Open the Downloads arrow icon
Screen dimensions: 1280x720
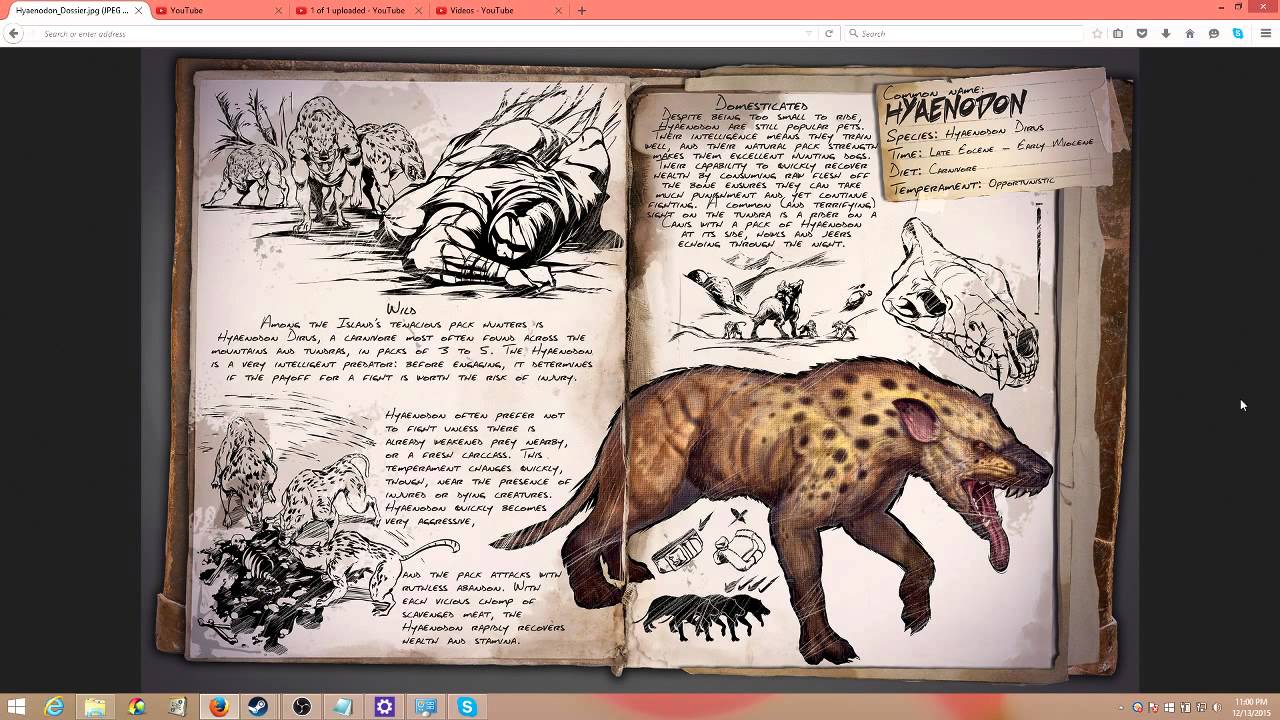(x=1166, y=33)
